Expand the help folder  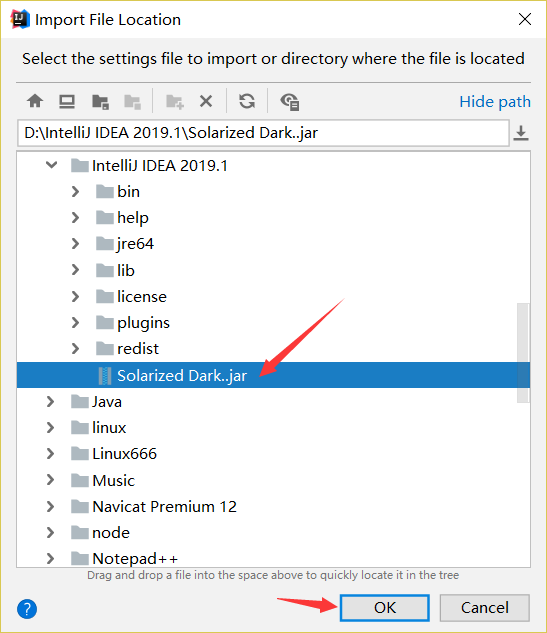[75, 217]
